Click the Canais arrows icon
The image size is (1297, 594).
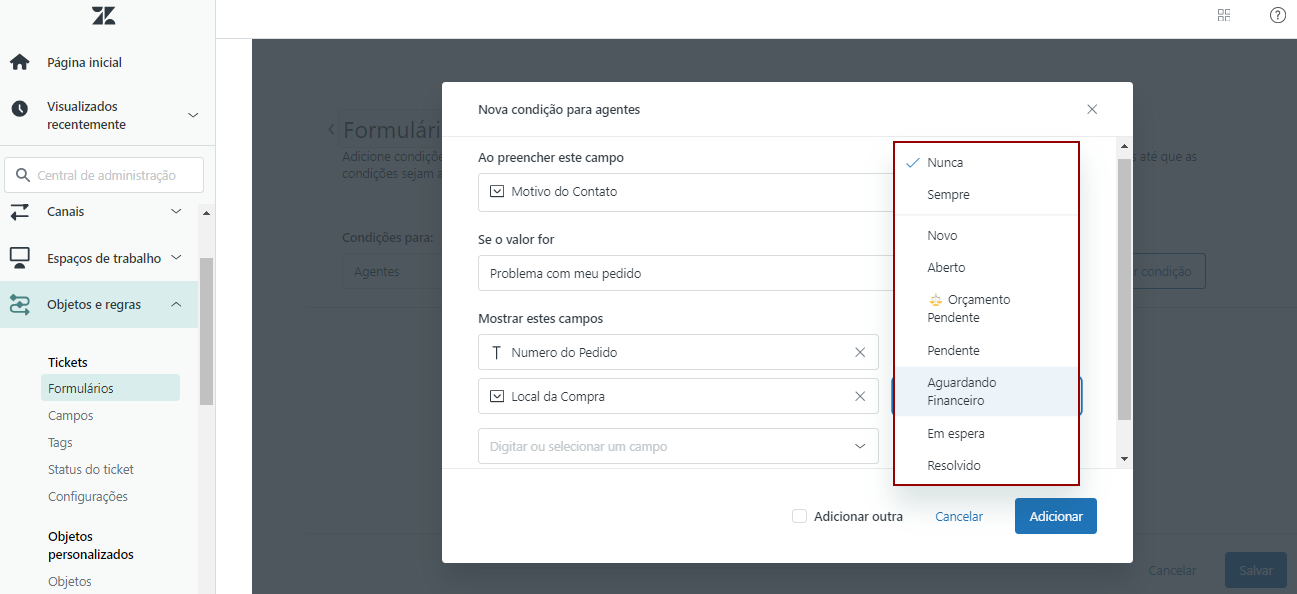point(20,212)
